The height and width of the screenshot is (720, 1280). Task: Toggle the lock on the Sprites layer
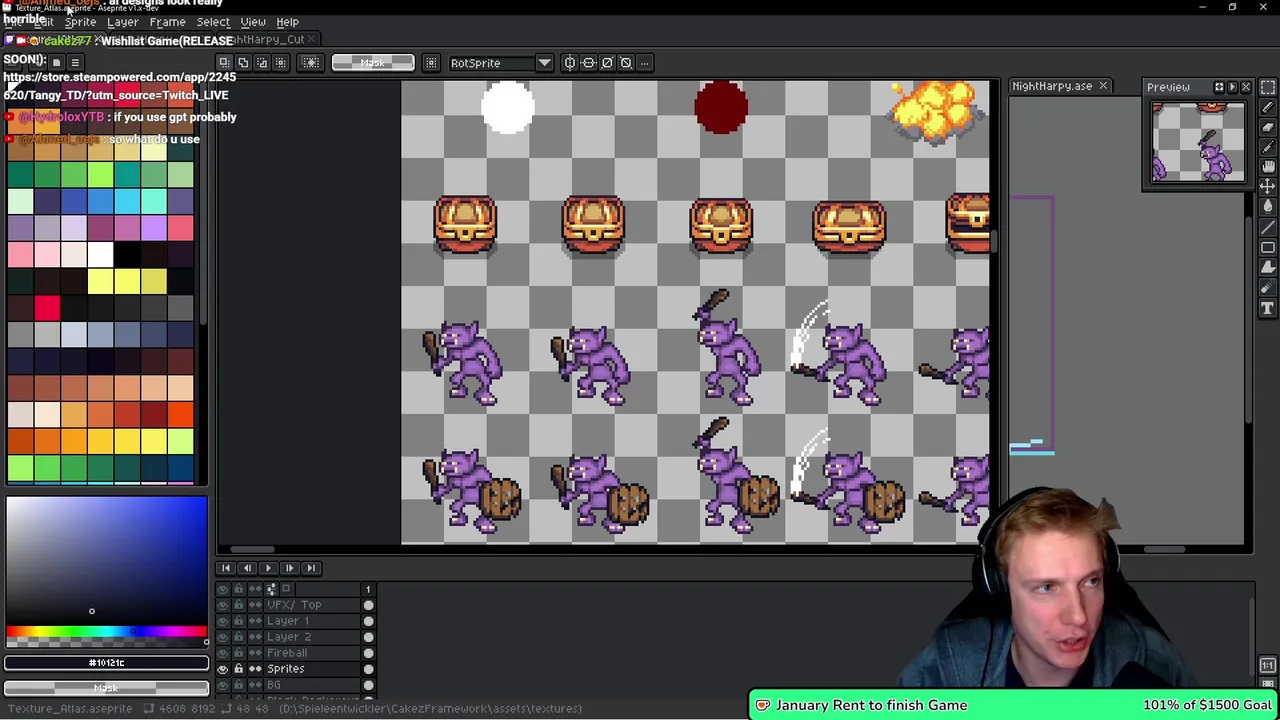(238, 669)
